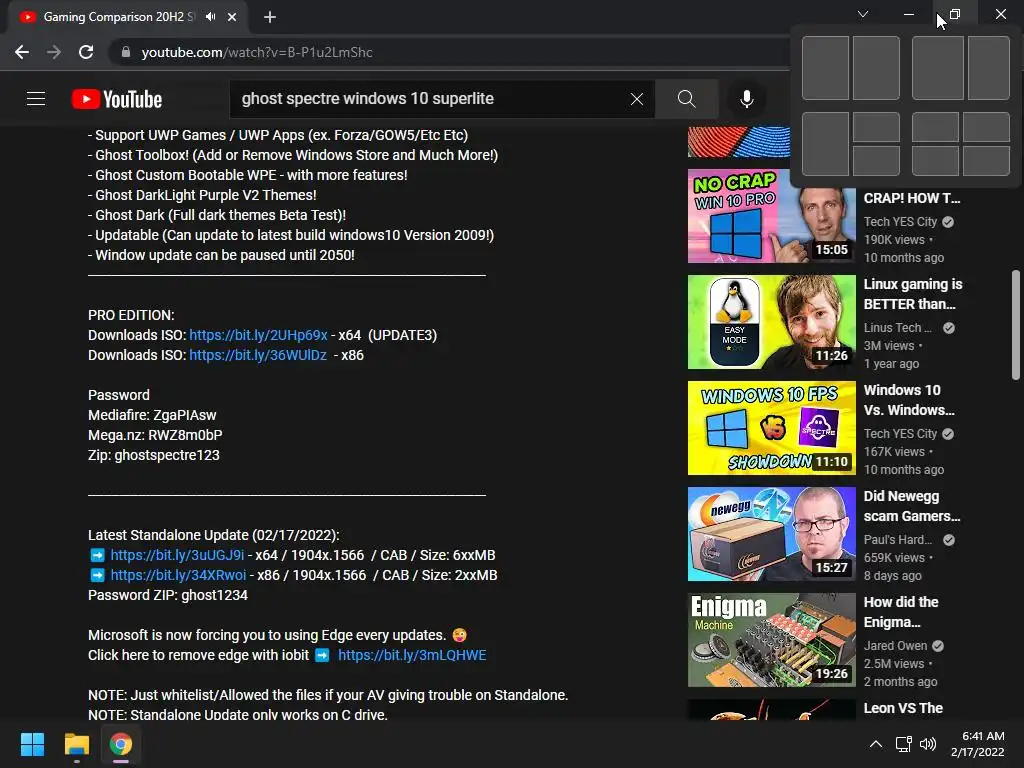This screenshot has width=1024, height=768.
Task: Click the Zip: ghostspectre123 text
Action: [153, 455]
